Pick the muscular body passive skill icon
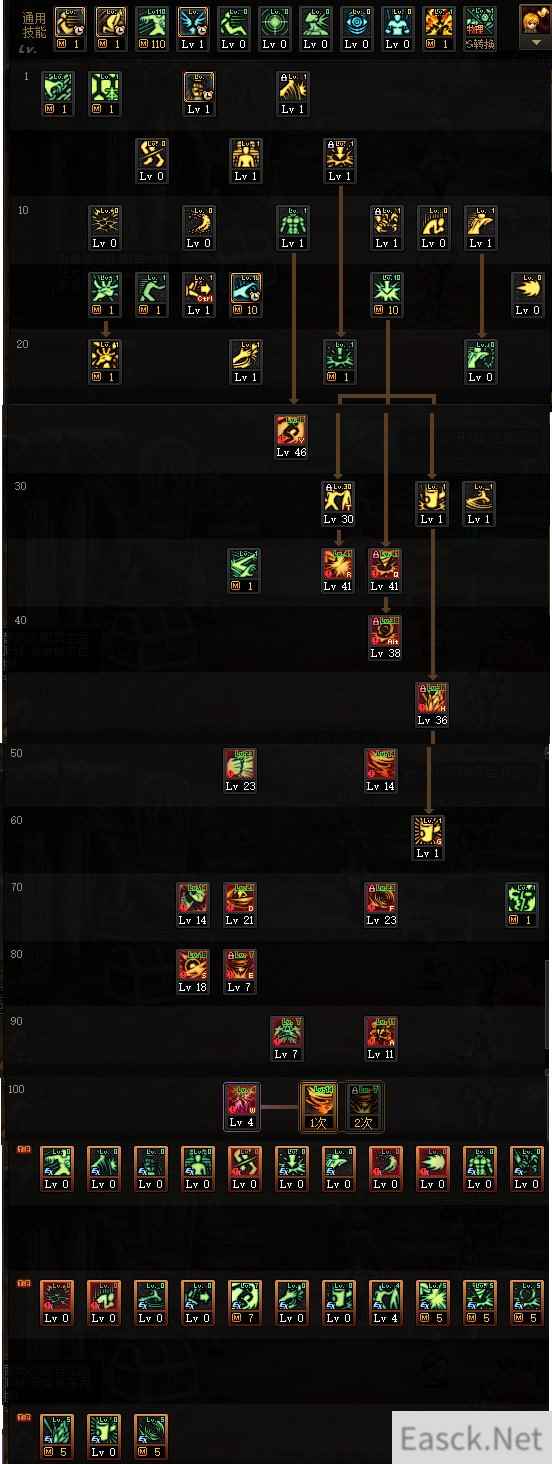 (x=292, y=227)
